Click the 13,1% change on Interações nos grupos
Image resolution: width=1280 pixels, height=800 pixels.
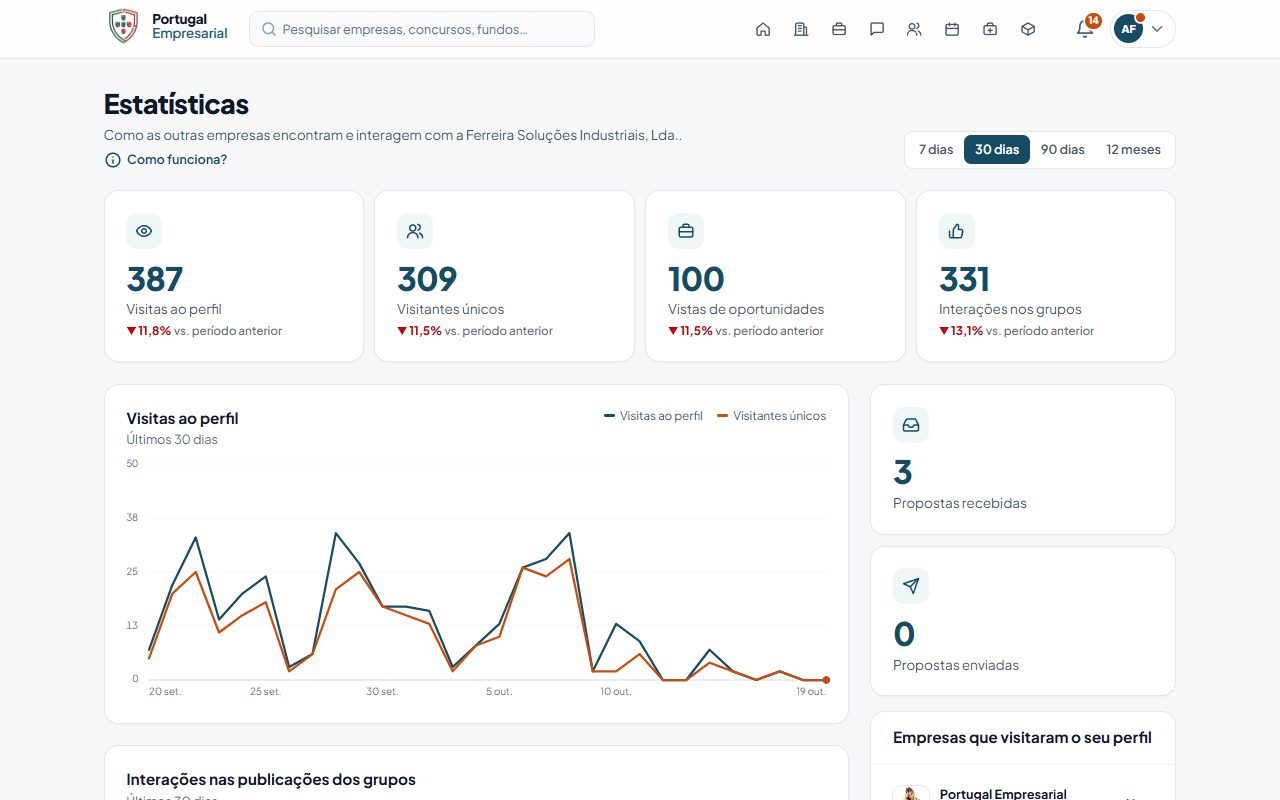click(961, 331)
